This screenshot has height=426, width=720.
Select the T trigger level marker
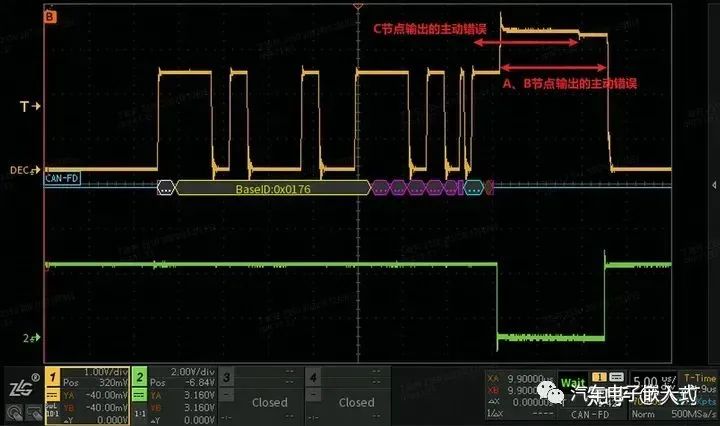pos(30,106)
